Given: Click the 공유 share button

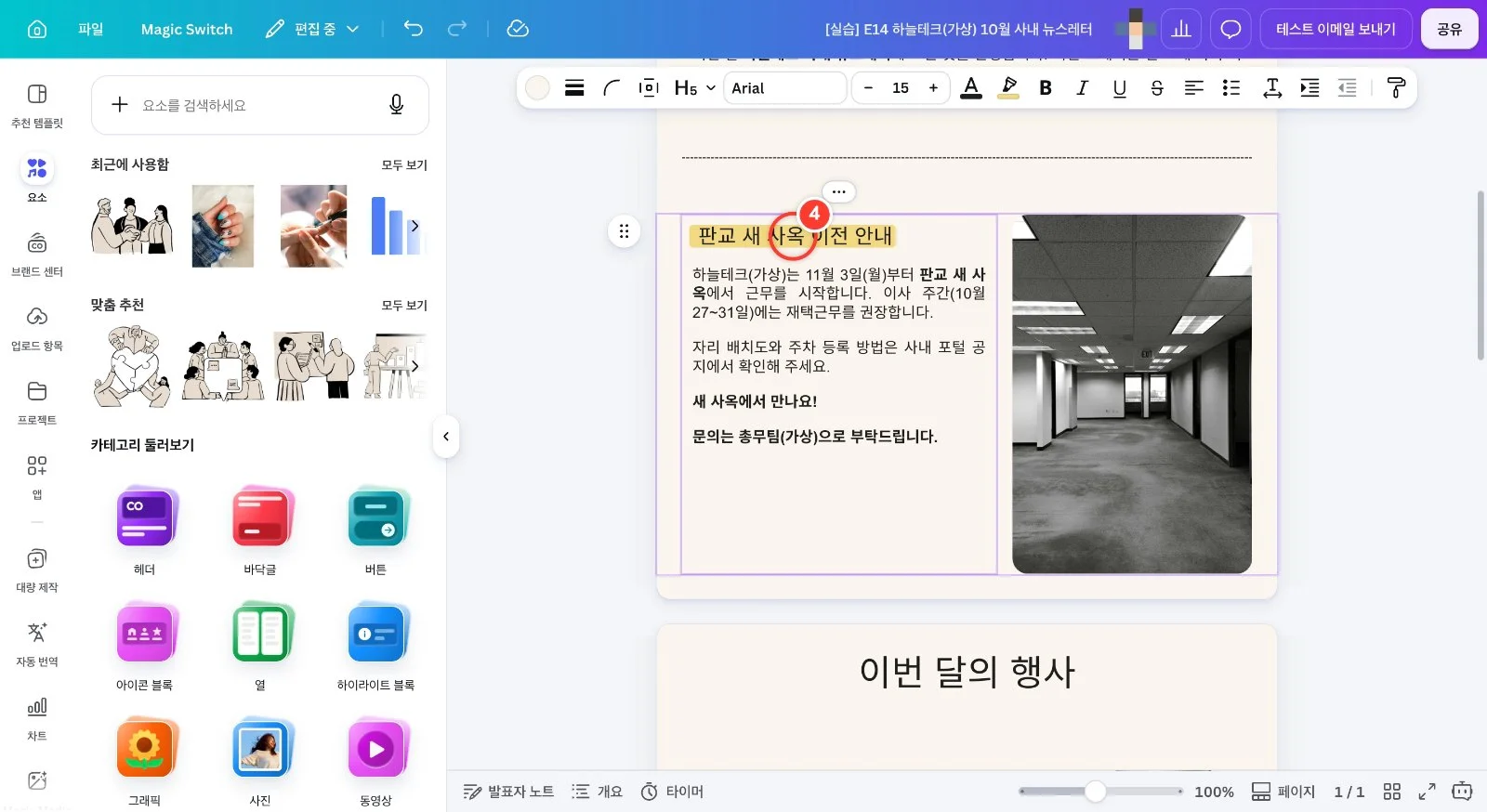Looking at the screenshot, I should coord(1449,29).
